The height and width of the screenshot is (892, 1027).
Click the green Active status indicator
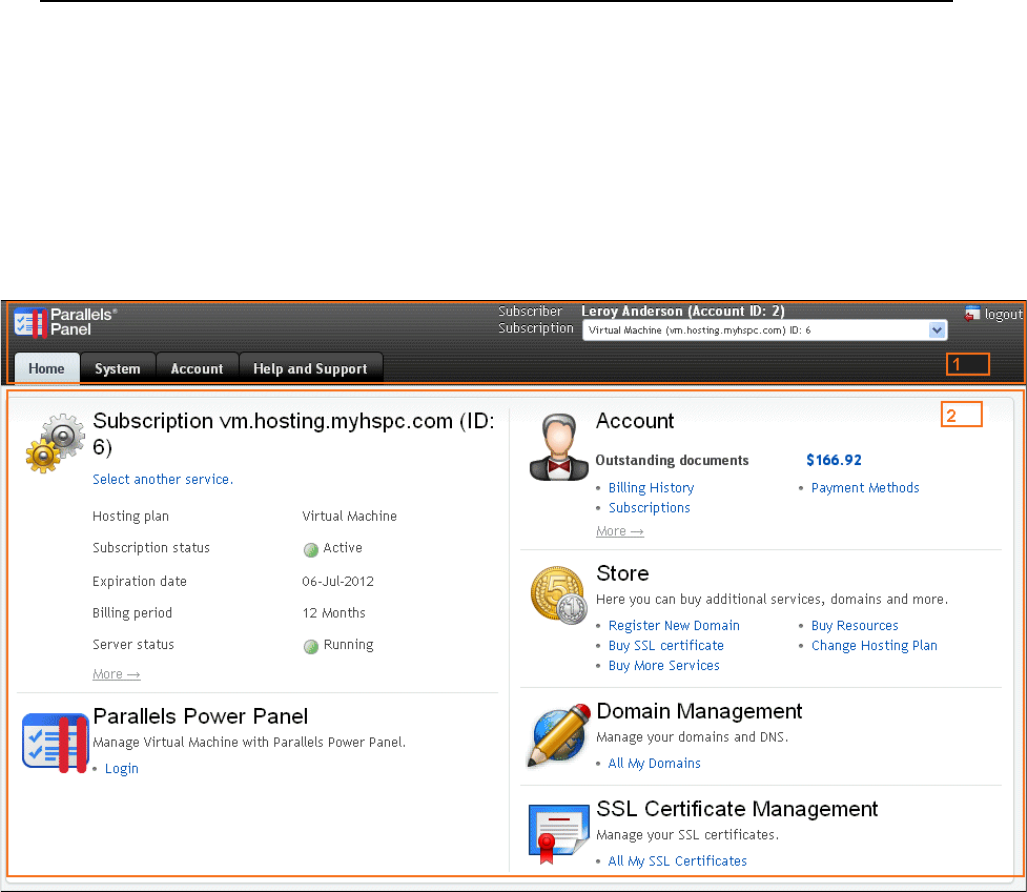click(x=311, y=549)
